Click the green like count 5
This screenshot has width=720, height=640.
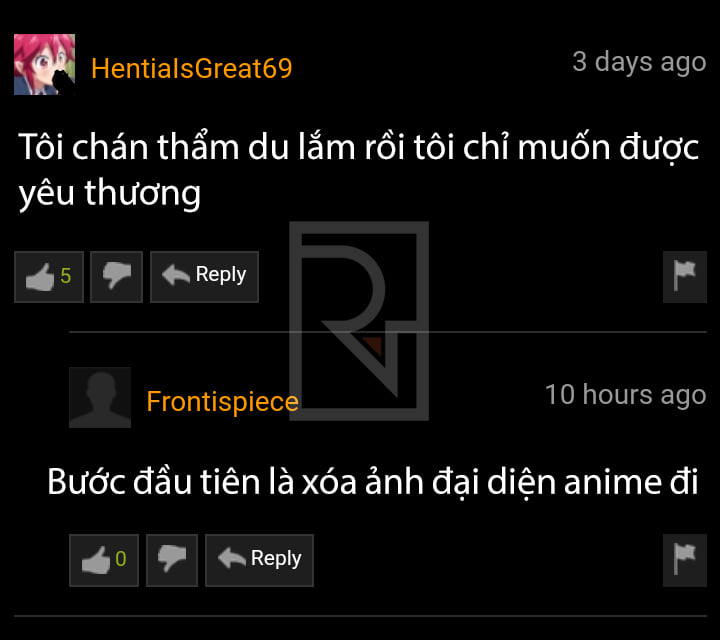click(66, 276)
